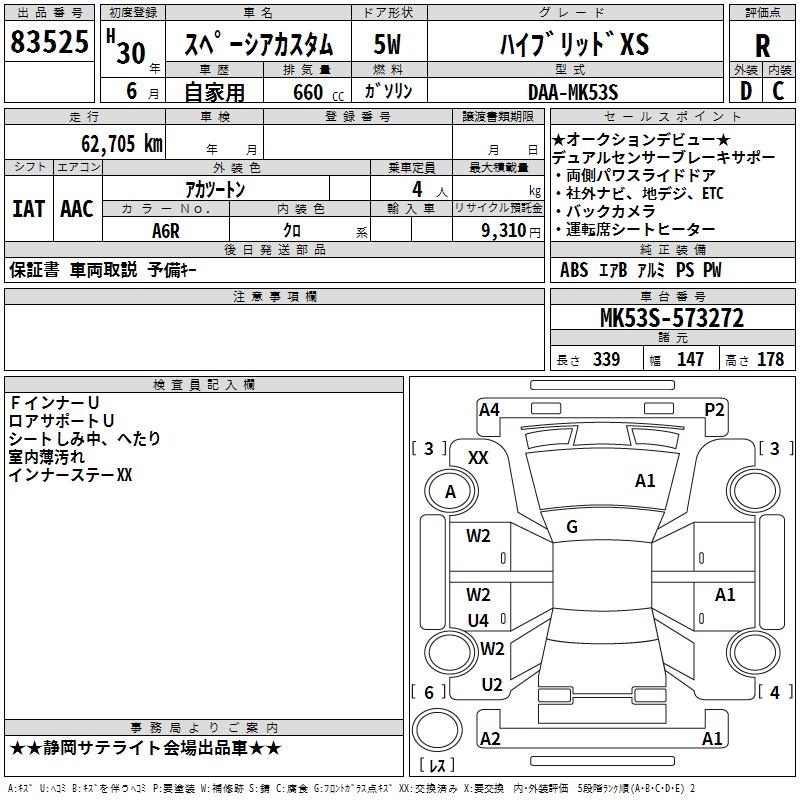Click inspector note シートしみ中、へたり
800x800 pixels.
point(85,439)
